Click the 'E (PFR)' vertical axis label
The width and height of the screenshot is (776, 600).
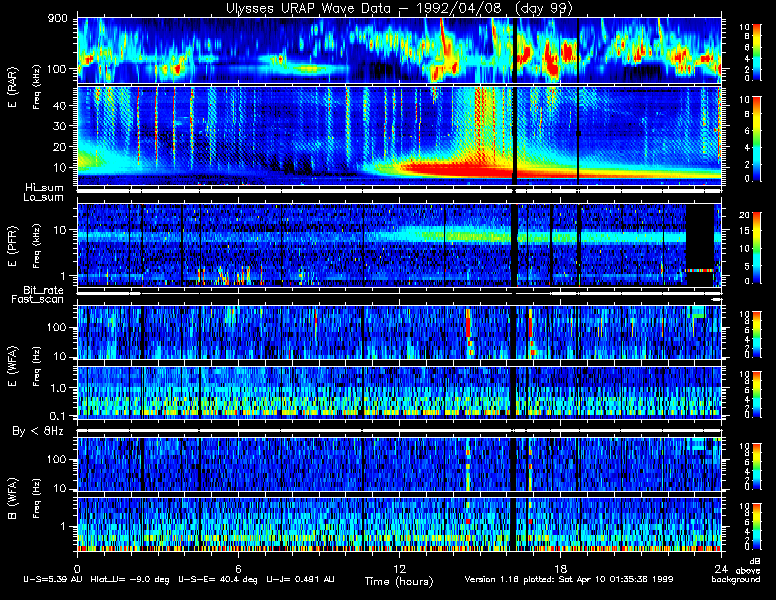tap(12, 246)
